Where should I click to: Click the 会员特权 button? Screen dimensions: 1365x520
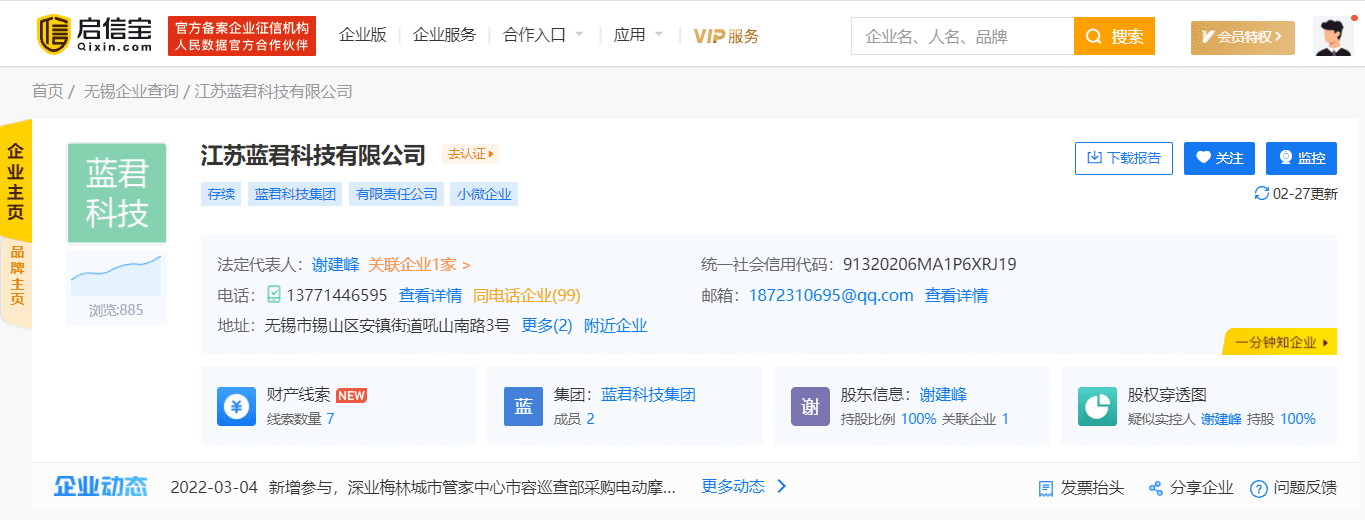(x=1242, y=37)
